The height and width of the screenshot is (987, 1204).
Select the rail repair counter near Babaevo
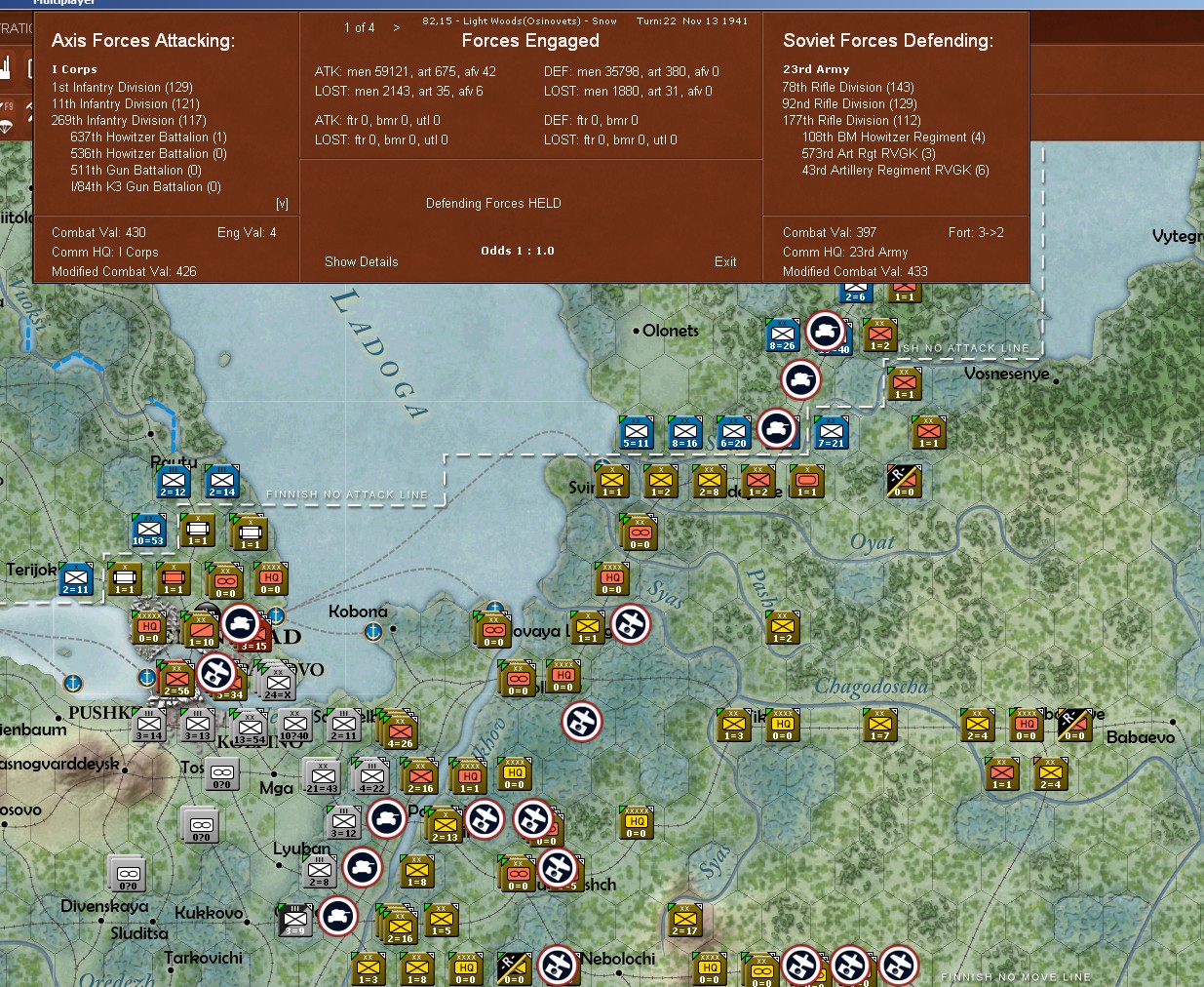(x=1074, y=726)
